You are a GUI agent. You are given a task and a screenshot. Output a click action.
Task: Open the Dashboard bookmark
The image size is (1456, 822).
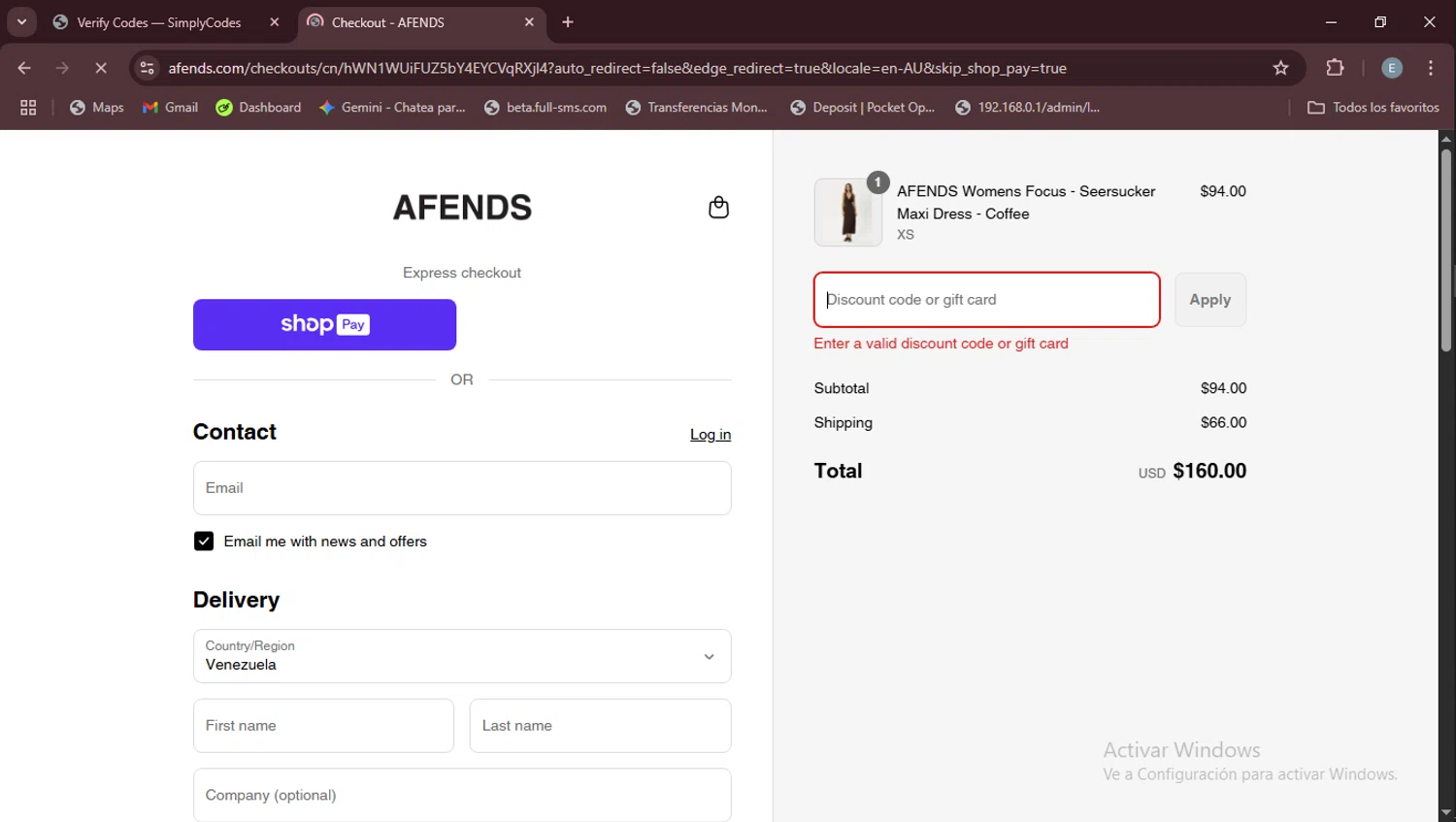(x=258, y=108)
